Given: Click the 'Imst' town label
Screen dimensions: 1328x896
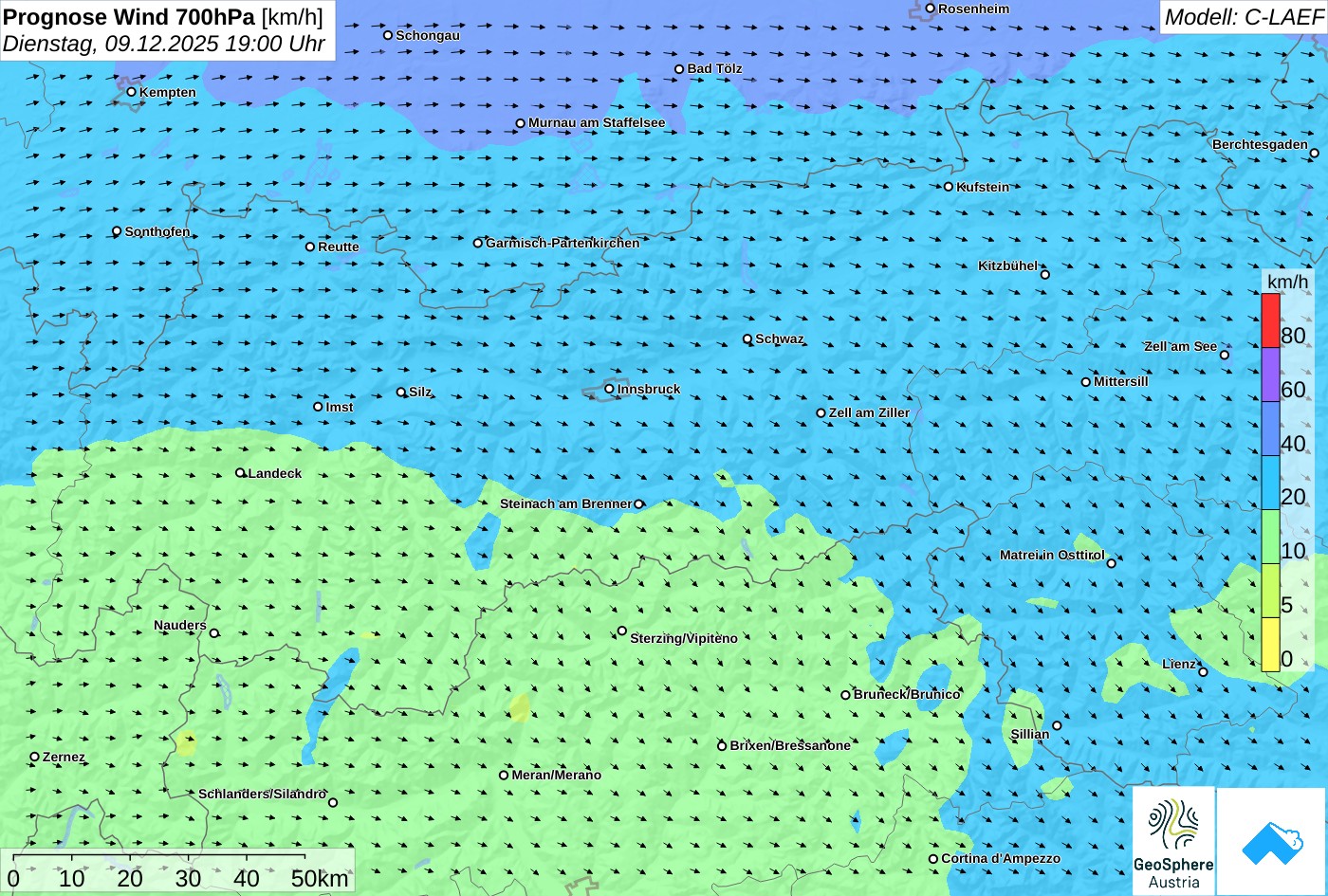Looking at the screenshot, I should (340, 408).
